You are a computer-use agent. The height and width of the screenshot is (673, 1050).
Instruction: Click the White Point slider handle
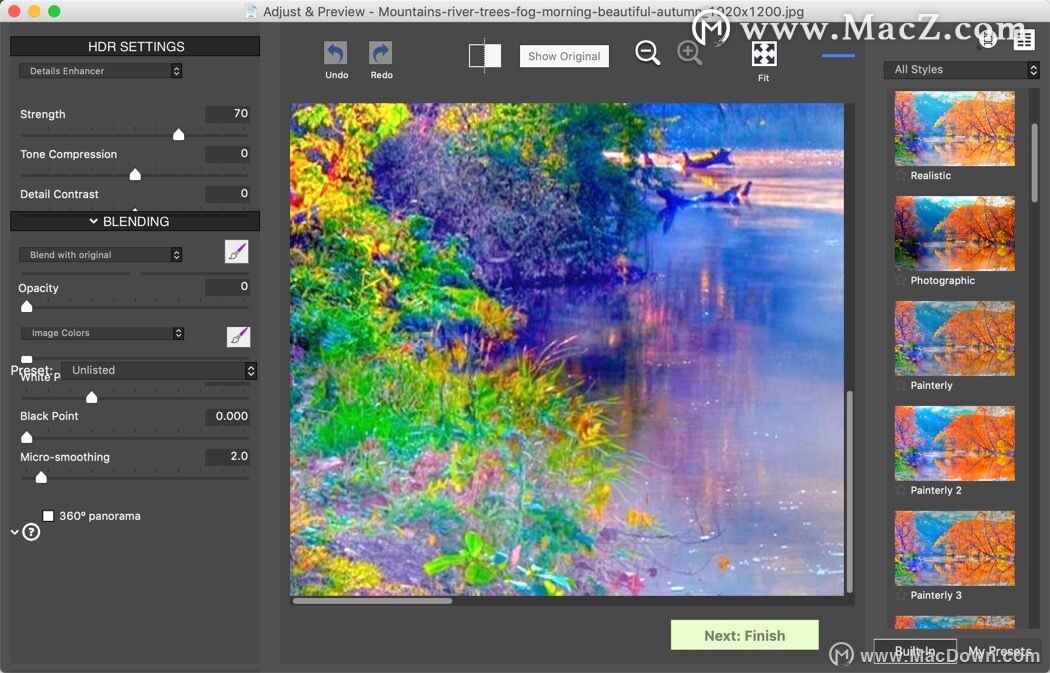92,397
